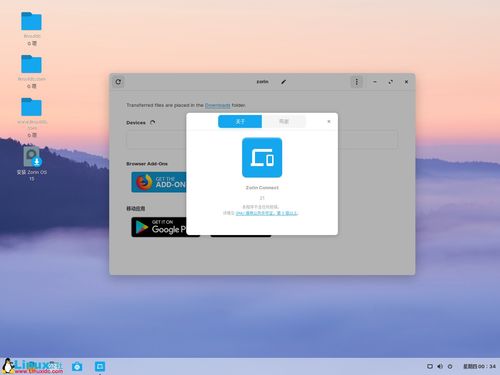Open the three-dot menu in the header bar

point(356,82)
